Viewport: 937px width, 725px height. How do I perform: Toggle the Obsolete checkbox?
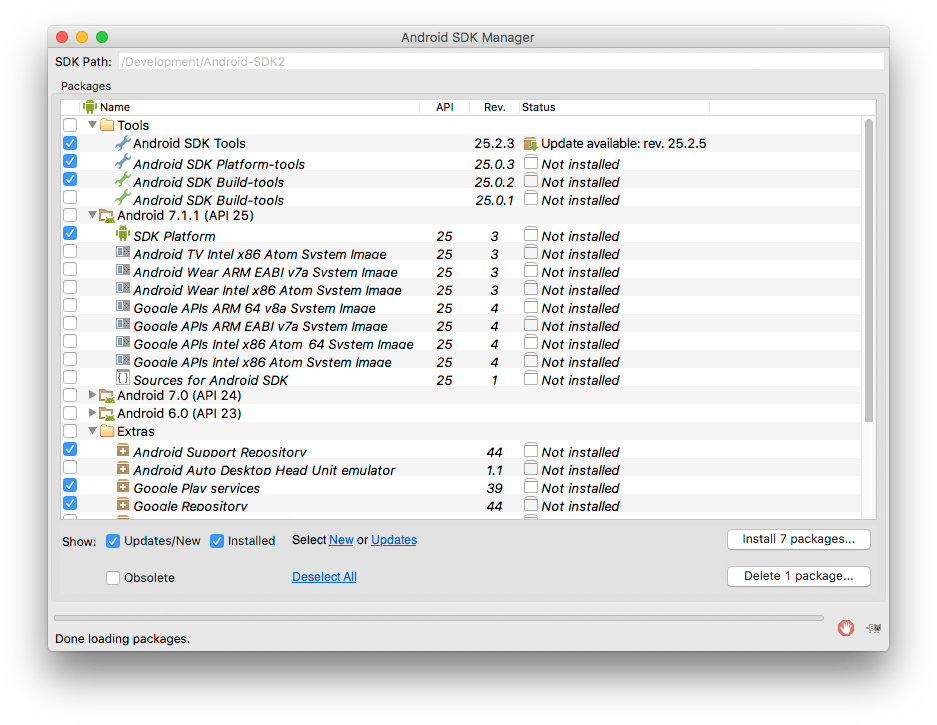tap(112, 577)
